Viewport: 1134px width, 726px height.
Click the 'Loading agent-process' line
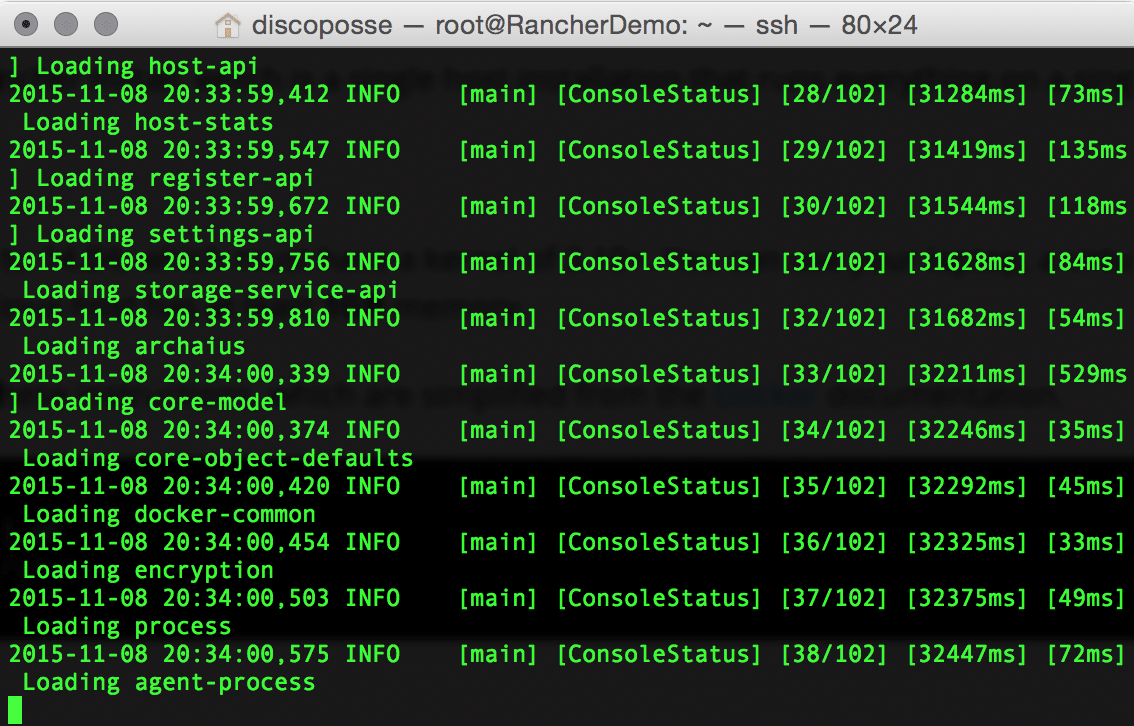coord(168,683)
